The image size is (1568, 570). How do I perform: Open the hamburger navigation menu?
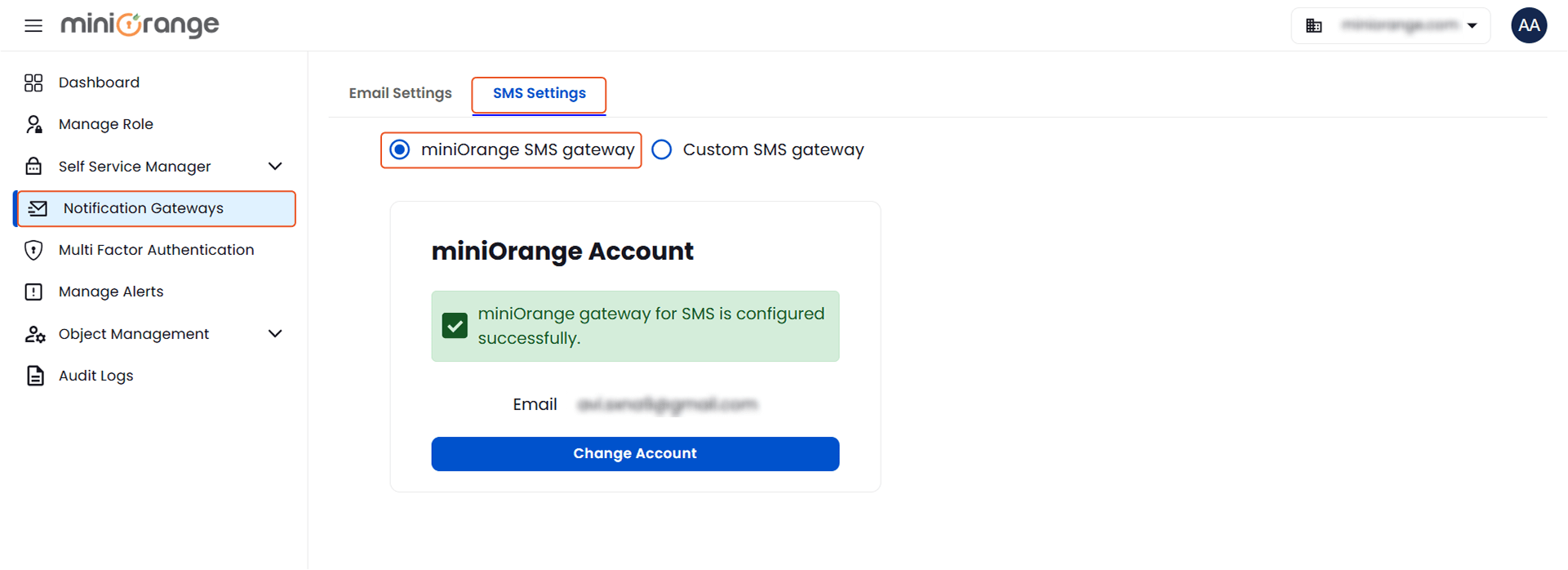pyautogui.click(x=33, y=25)
